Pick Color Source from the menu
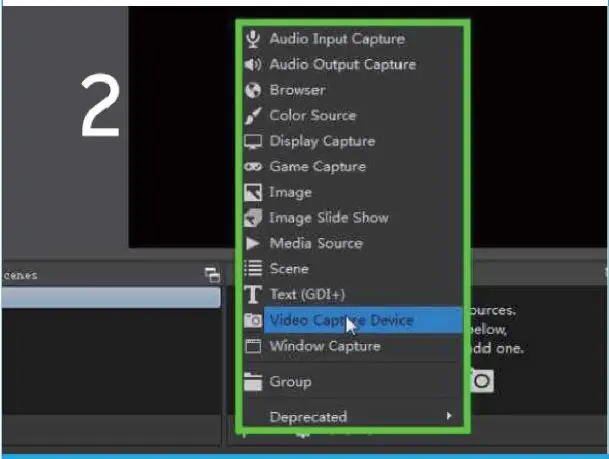This screenshot has height=459, width=609. pos(352,116)
